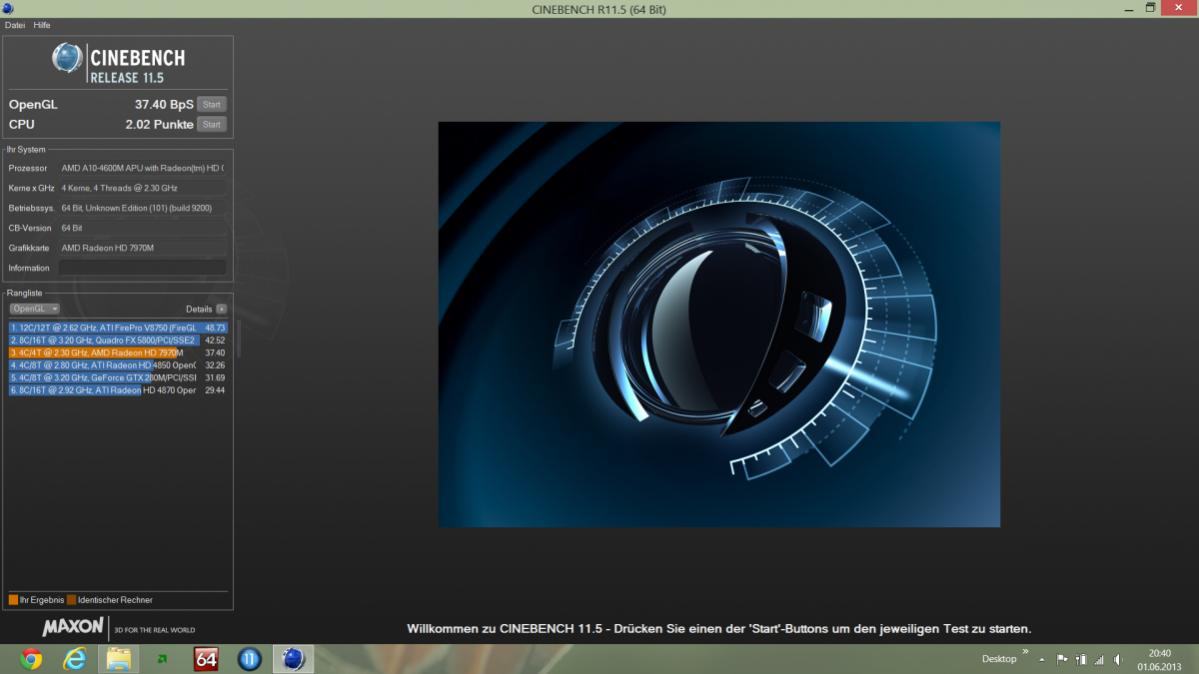Open Google Chrome from the taskbar

coord(31,659)
